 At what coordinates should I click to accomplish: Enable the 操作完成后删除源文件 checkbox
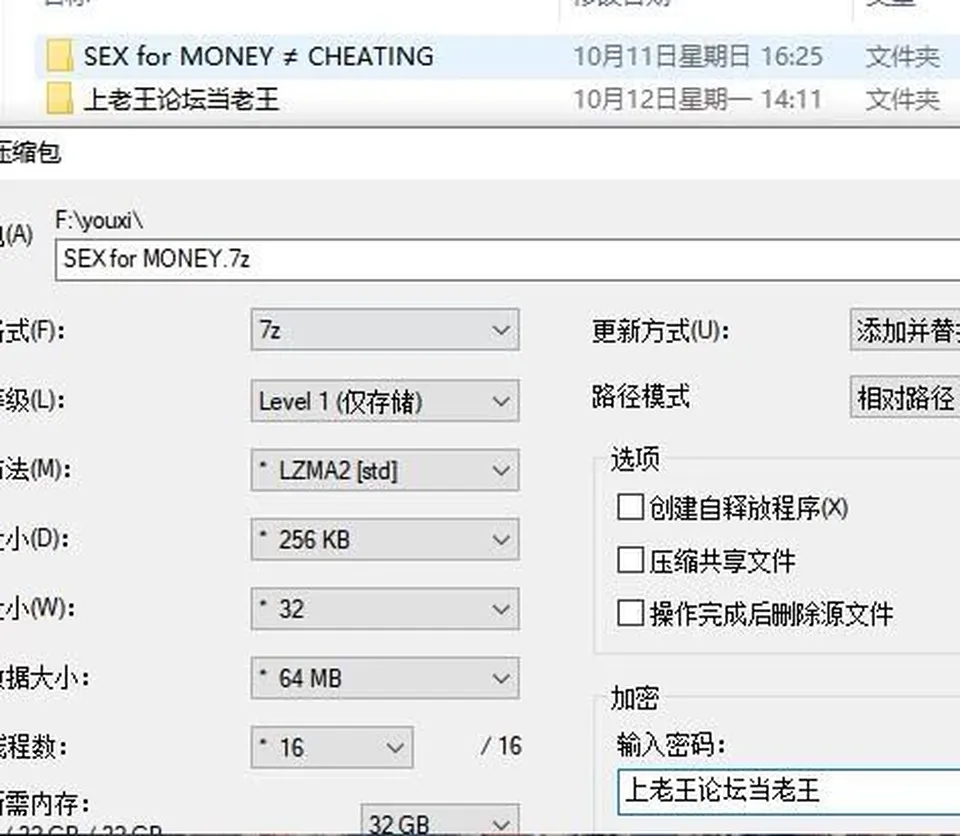click(630, 612)
